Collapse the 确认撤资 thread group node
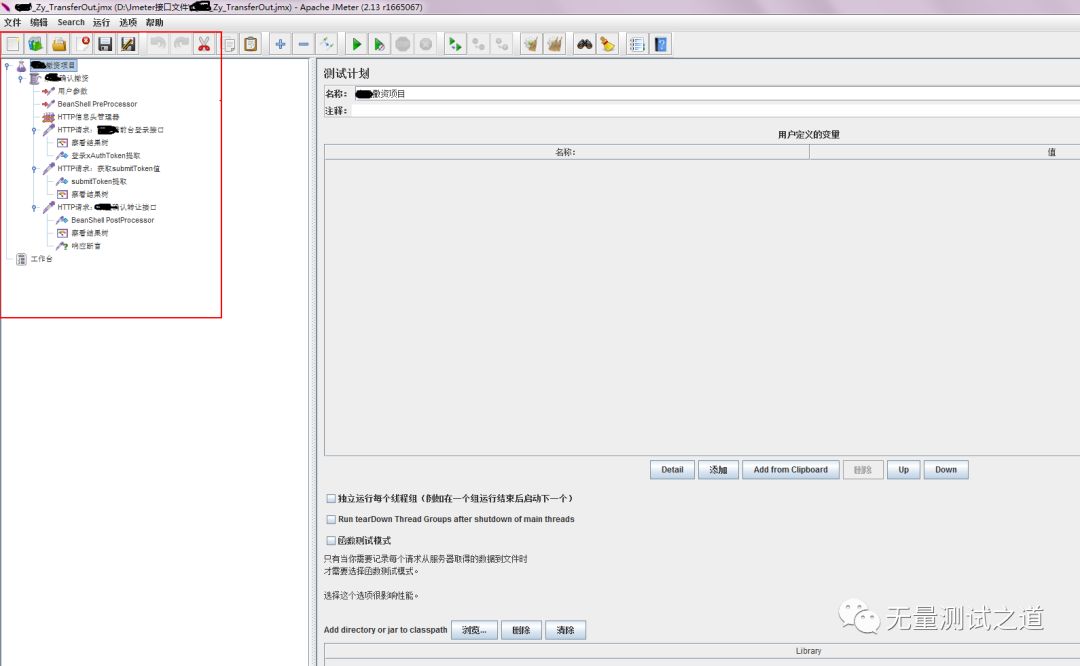The image size is (1080, 666). 20,78
